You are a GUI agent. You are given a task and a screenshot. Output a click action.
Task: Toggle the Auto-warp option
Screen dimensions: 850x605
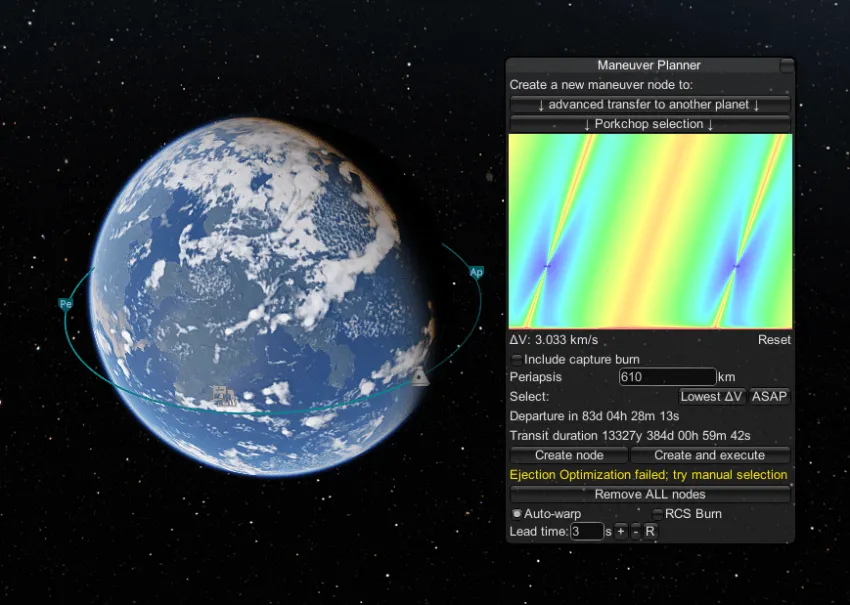click(x=517, y=513)
